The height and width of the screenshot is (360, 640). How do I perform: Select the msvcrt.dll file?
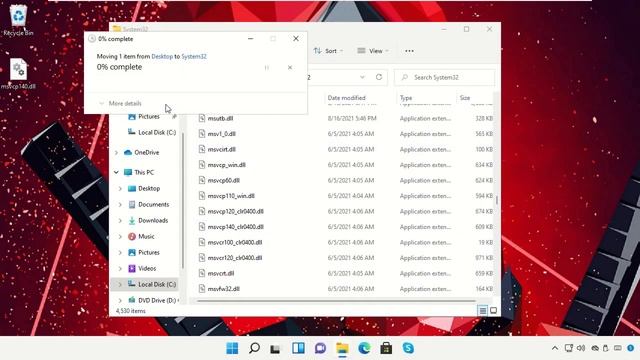221,273
